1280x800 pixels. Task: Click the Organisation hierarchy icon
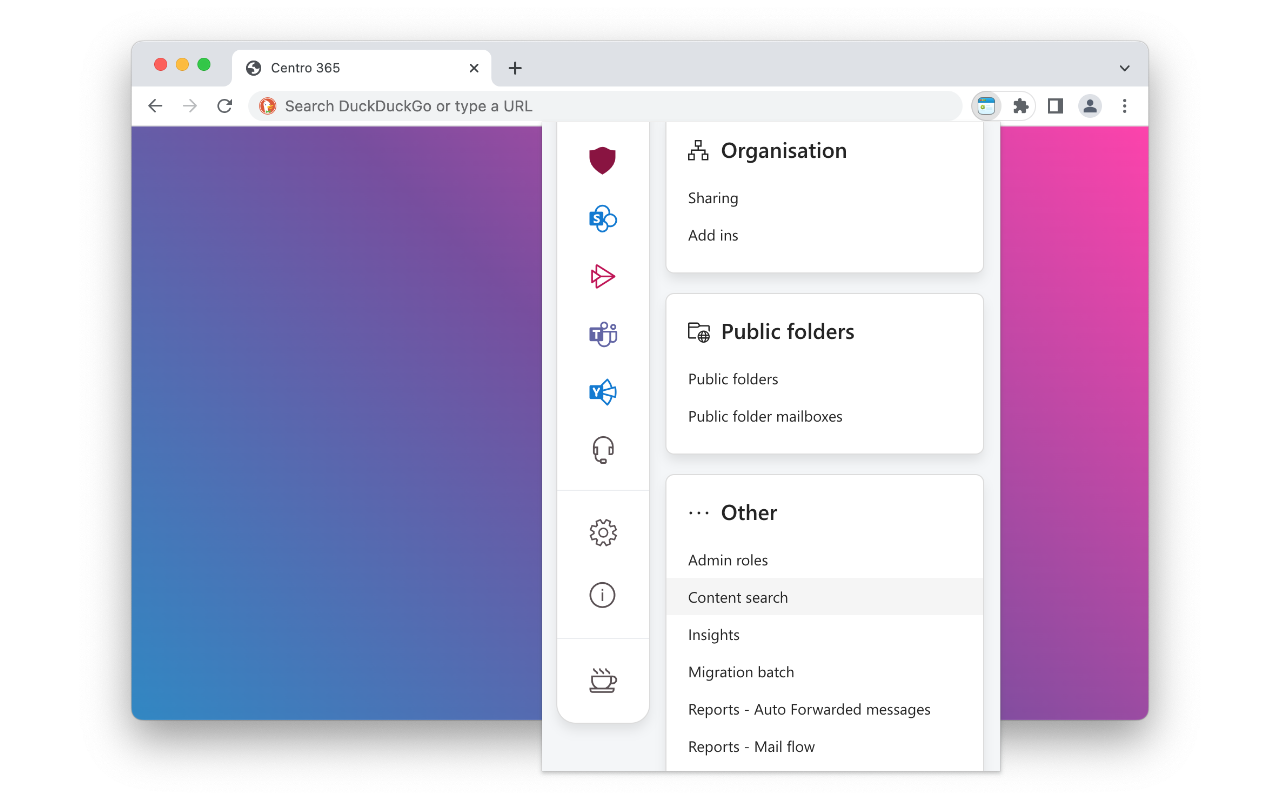(698, 151)
